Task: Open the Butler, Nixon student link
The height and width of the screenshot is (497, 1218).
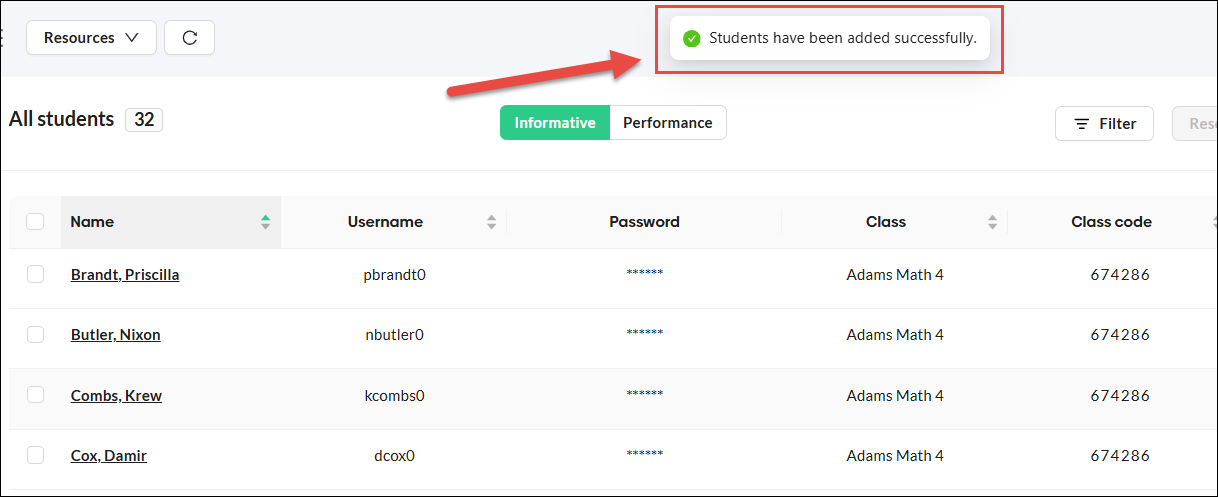Action: pyautogui.click(x=115, y=335)
